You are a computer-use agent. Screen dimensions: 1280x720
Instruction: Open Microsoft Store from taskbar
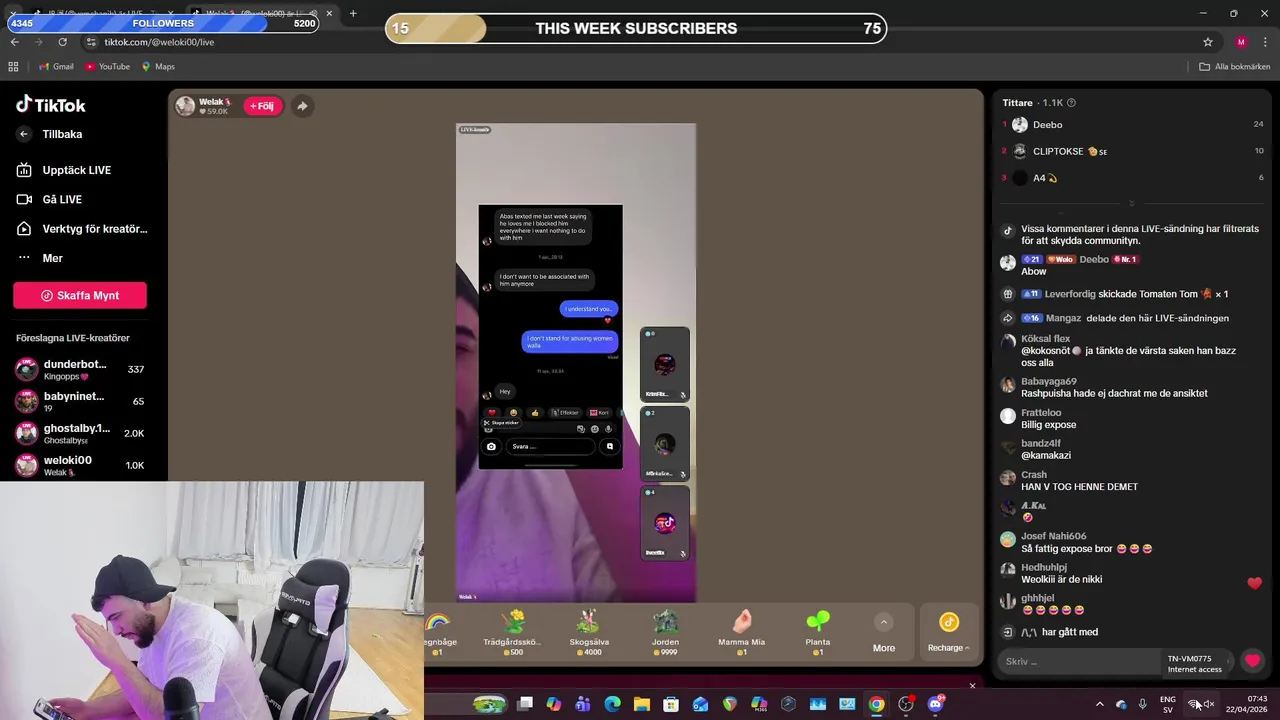pyautogui.click(x=671, y=704)
